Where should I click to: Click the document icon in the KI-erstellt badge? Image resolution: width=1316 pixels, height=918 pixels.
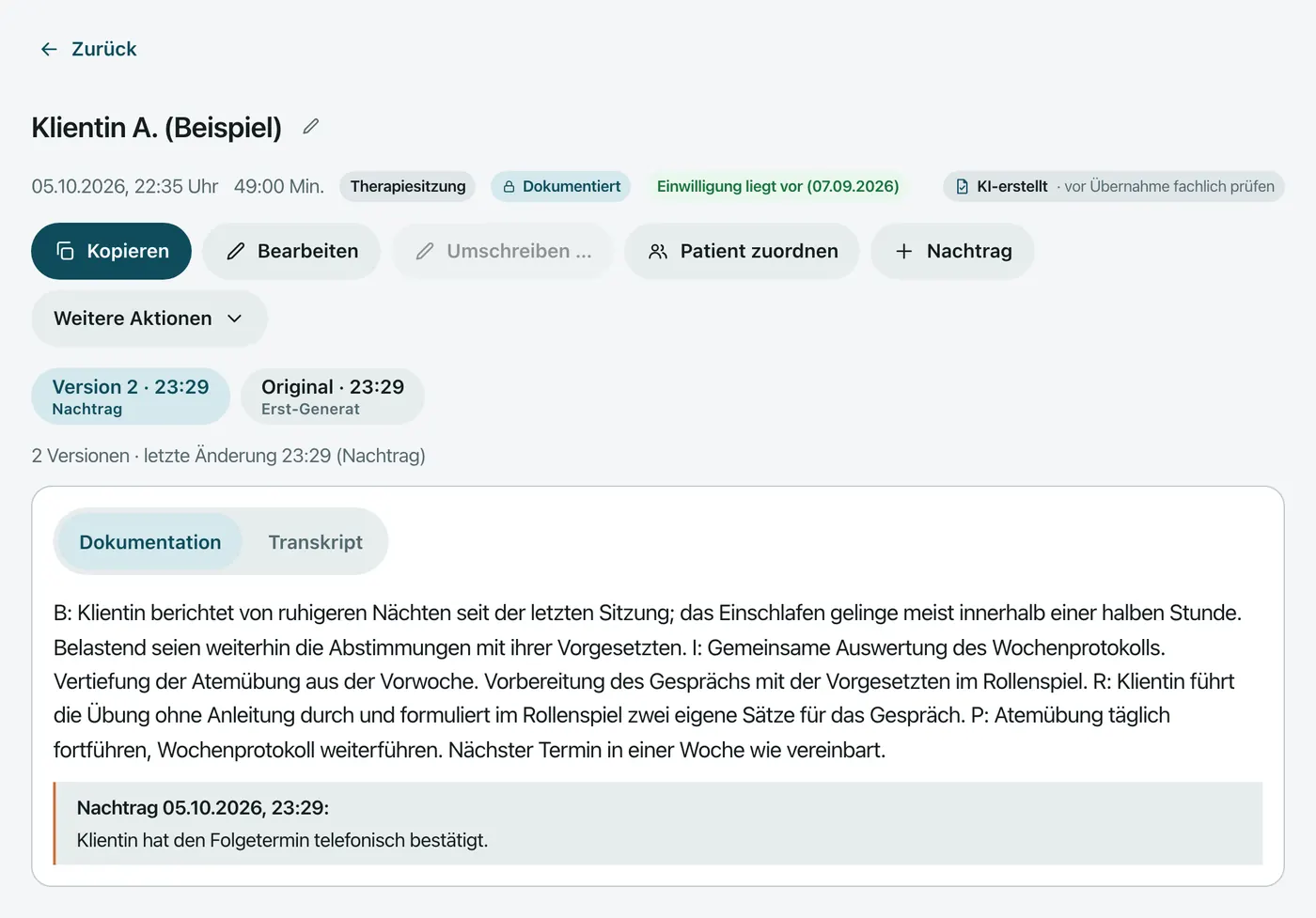[962, 187]
